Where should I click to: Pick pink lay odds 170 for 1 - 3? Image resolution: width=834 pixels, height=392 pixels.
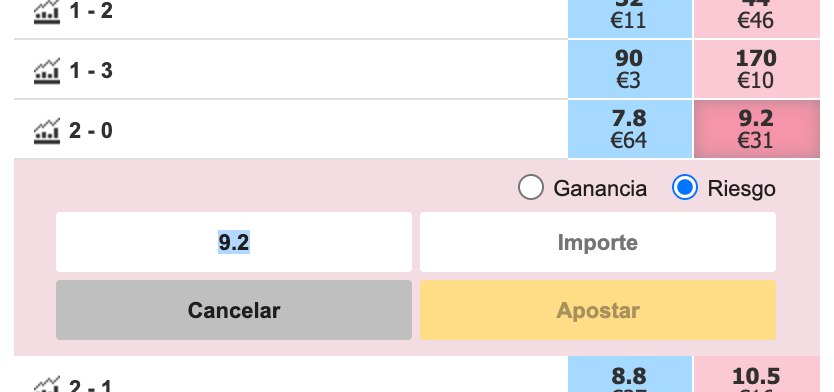pos(756,69)
